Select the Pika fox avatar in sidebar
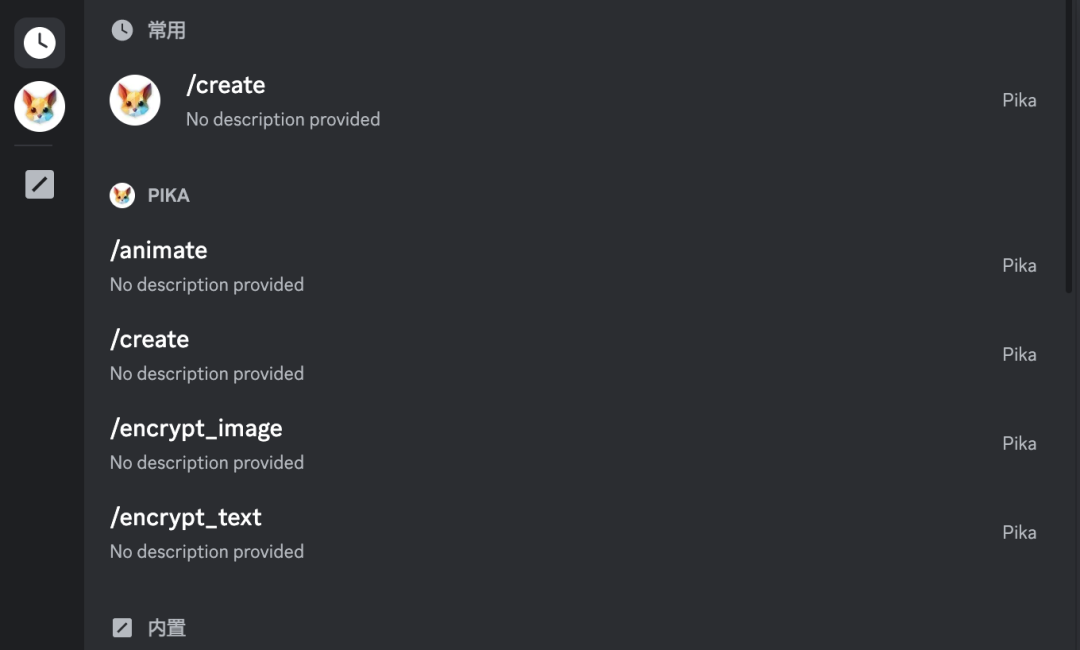Screen dimensions: 1080x650 pos(40,107)
